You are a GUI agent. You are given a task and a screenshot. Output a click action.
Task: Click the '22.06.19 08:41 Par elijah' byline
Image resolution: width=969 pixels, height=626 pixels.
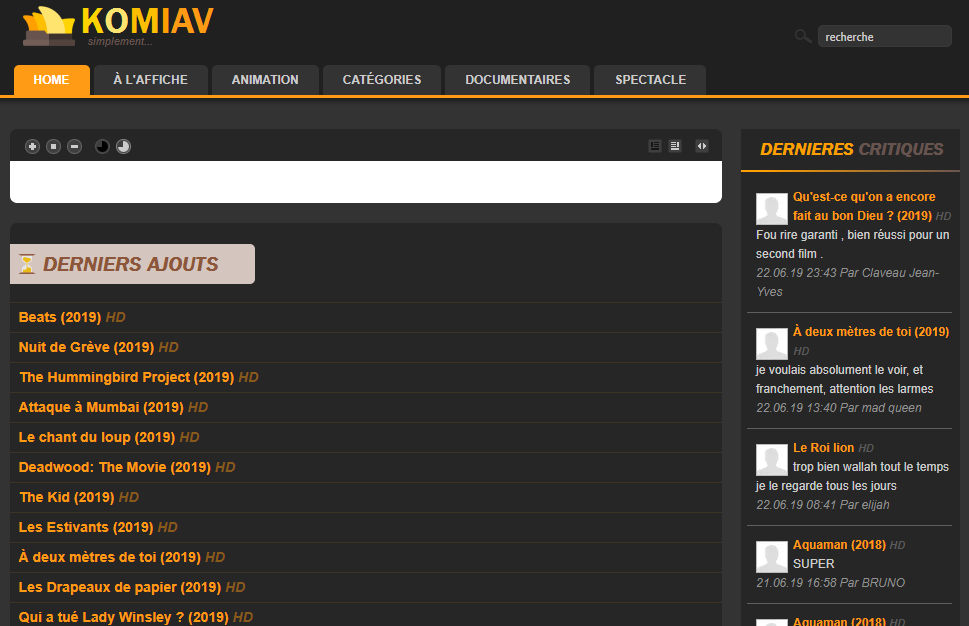(x=823, y=505)
